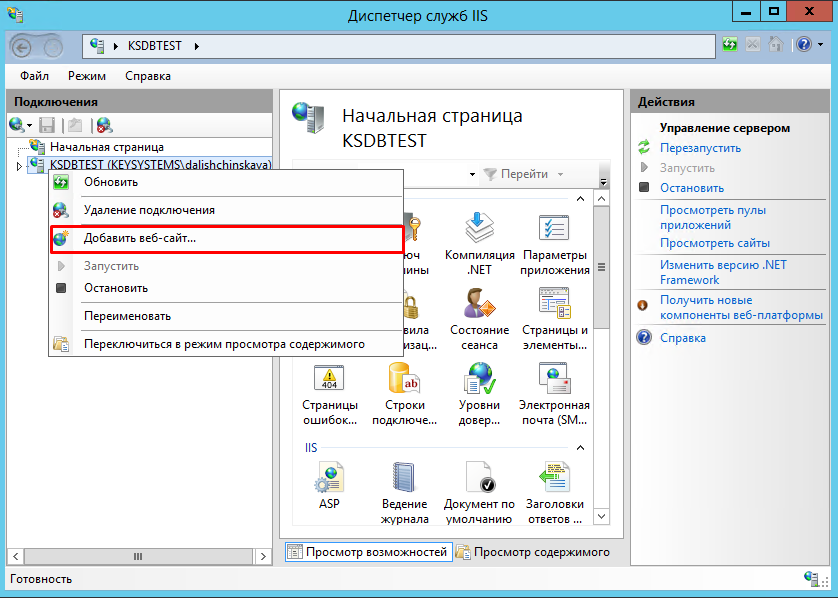Screen dimensions: 838x598
Task: Choose Удаление подключения from context menu
Action: [226, 210]
